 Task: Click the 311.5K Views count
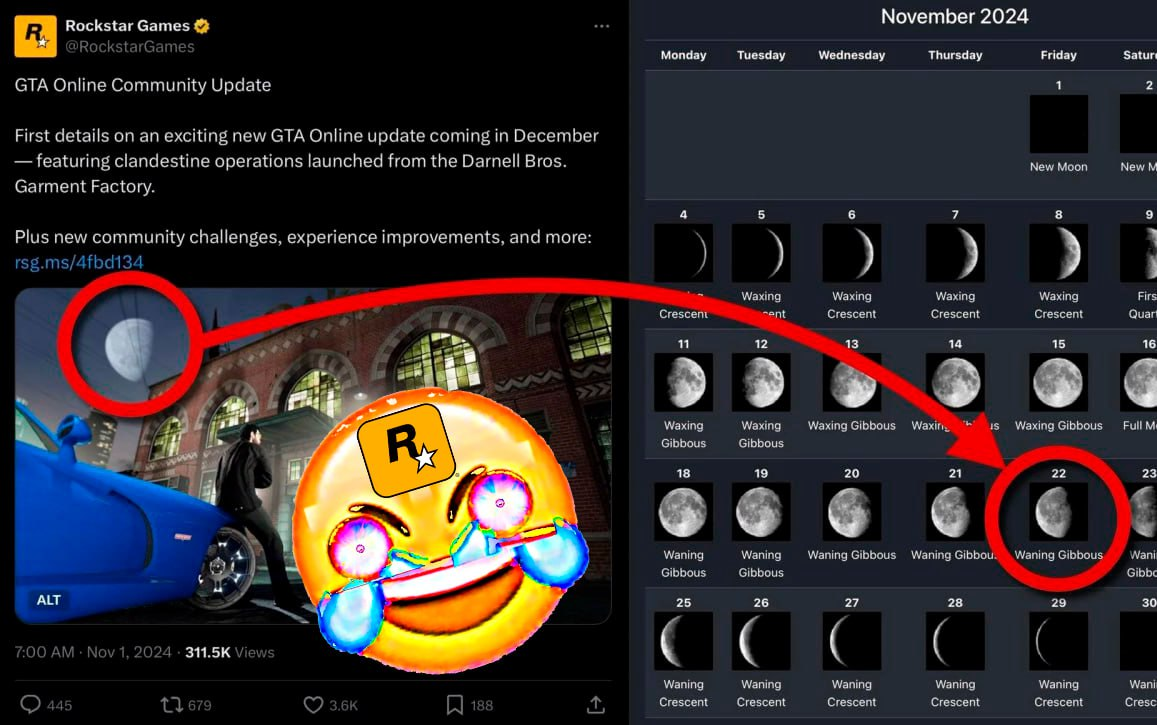pos(229,652)
